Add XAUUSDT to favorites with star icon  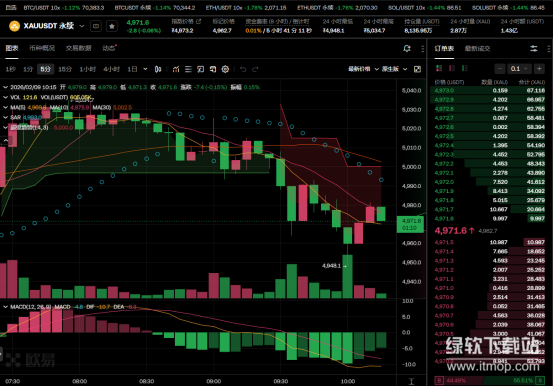112,26
